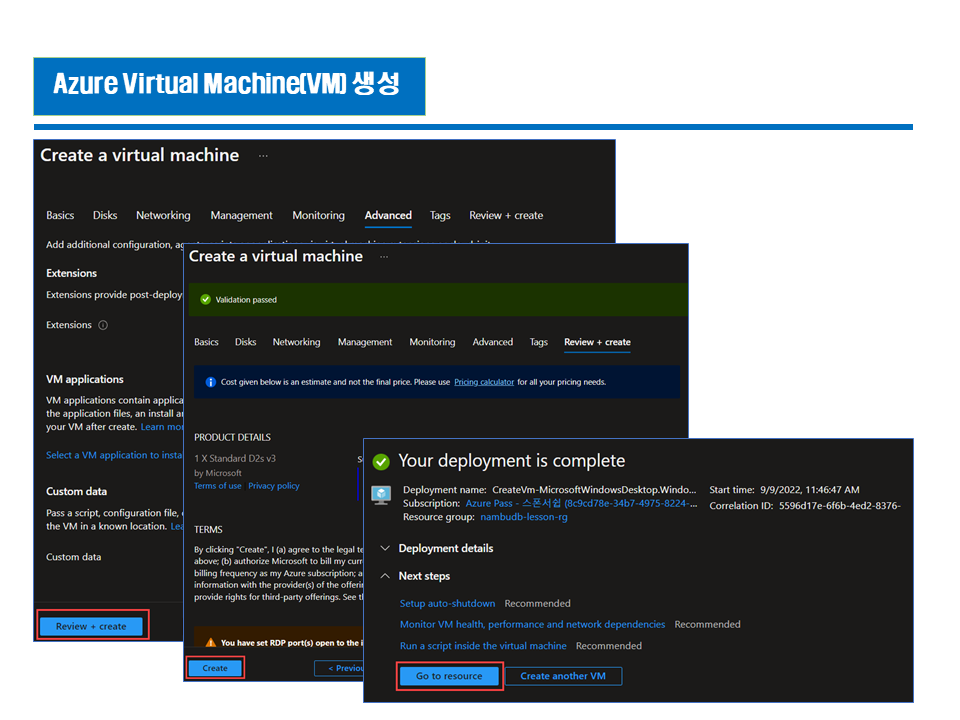Open Run a script inside the virtual machine link
Screen dimensions: 960x720
[x=483, y=646]
